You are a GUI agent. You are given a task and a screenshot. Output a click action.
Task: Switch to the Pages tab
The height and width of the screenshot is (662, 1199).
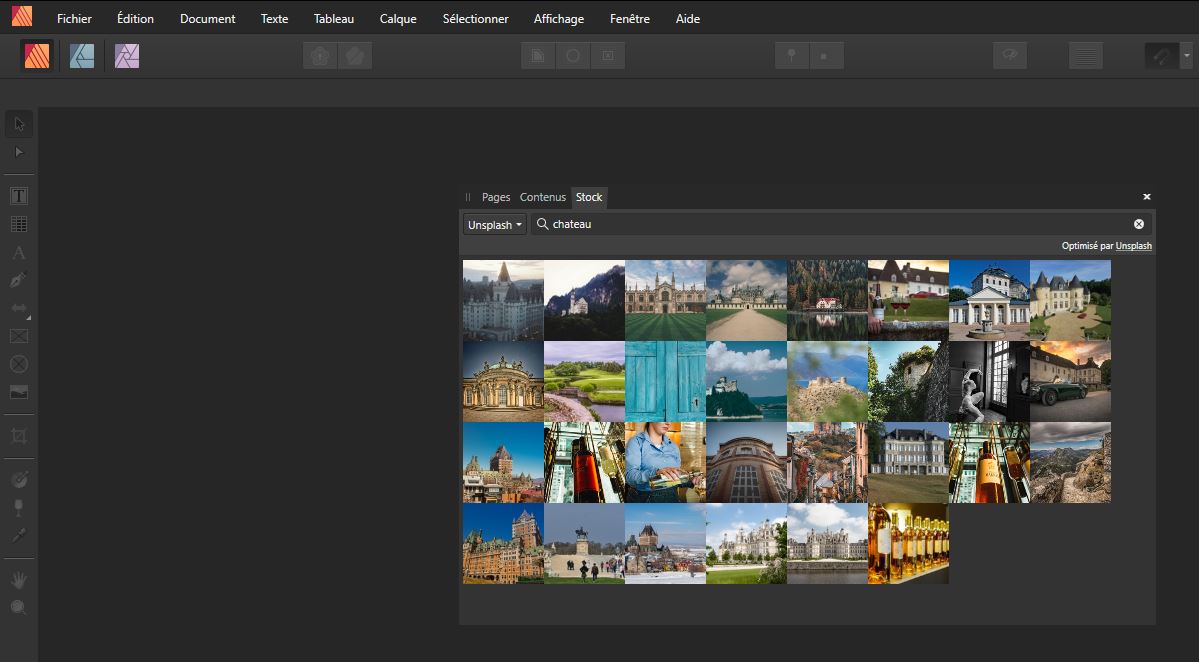click(496, 197)
